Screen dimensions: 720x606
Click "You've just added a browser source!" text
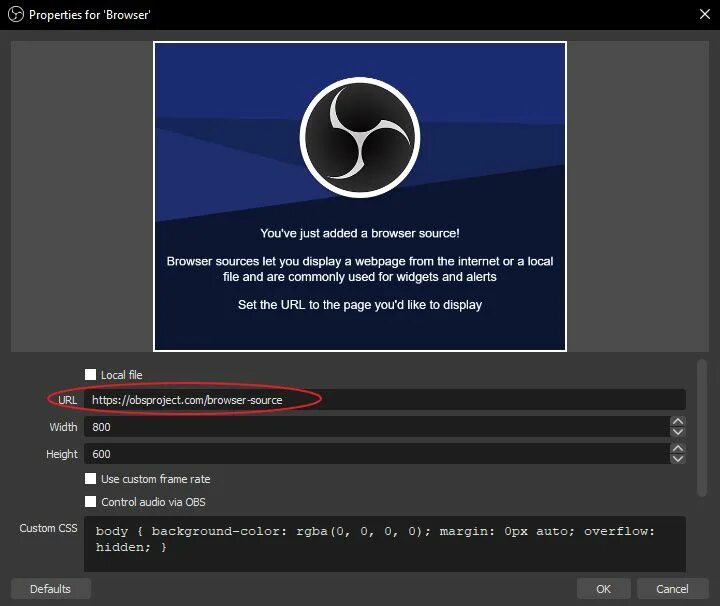360,233
